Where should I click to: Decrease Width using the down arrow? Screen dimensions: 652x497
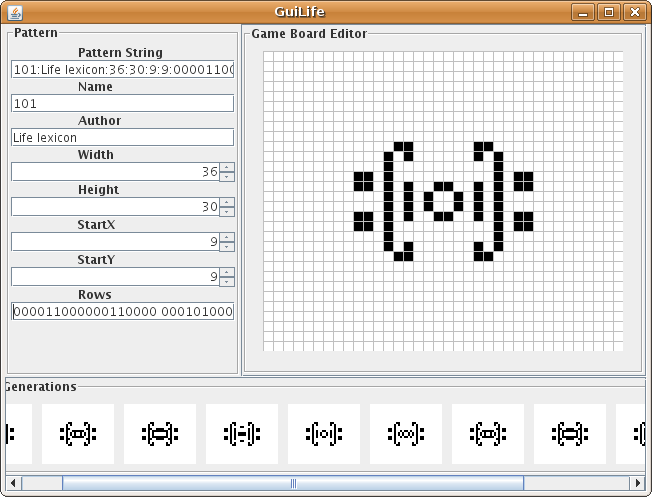point(227,176)
